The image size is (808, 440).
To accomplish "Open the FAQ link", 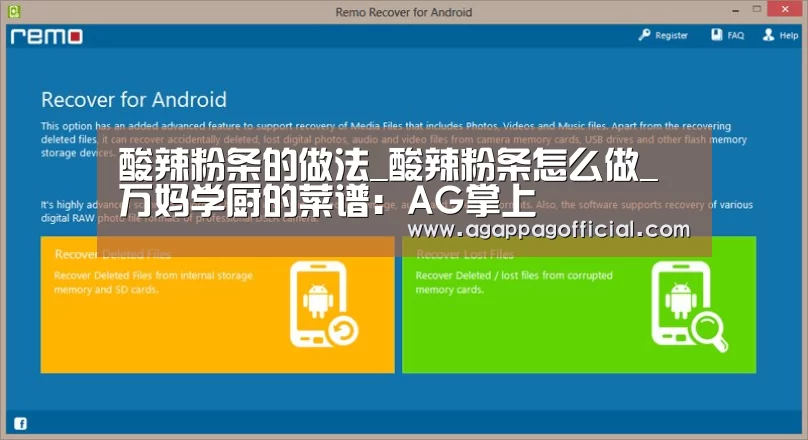I will (x=735, y=36).
